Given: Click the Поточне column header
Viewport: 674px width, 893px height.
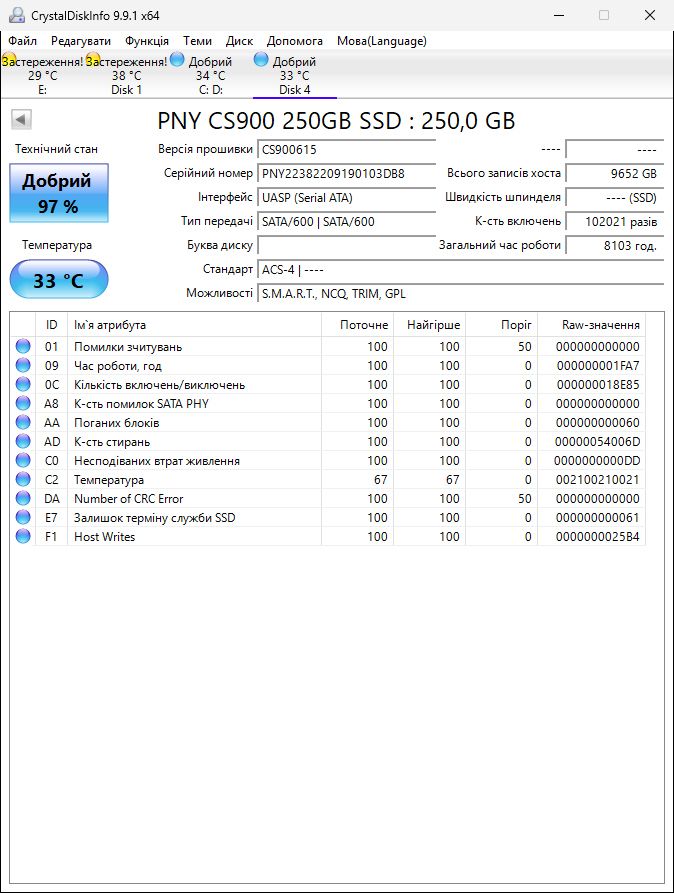Looking at the screenshot, I should [x=357, y=325].
